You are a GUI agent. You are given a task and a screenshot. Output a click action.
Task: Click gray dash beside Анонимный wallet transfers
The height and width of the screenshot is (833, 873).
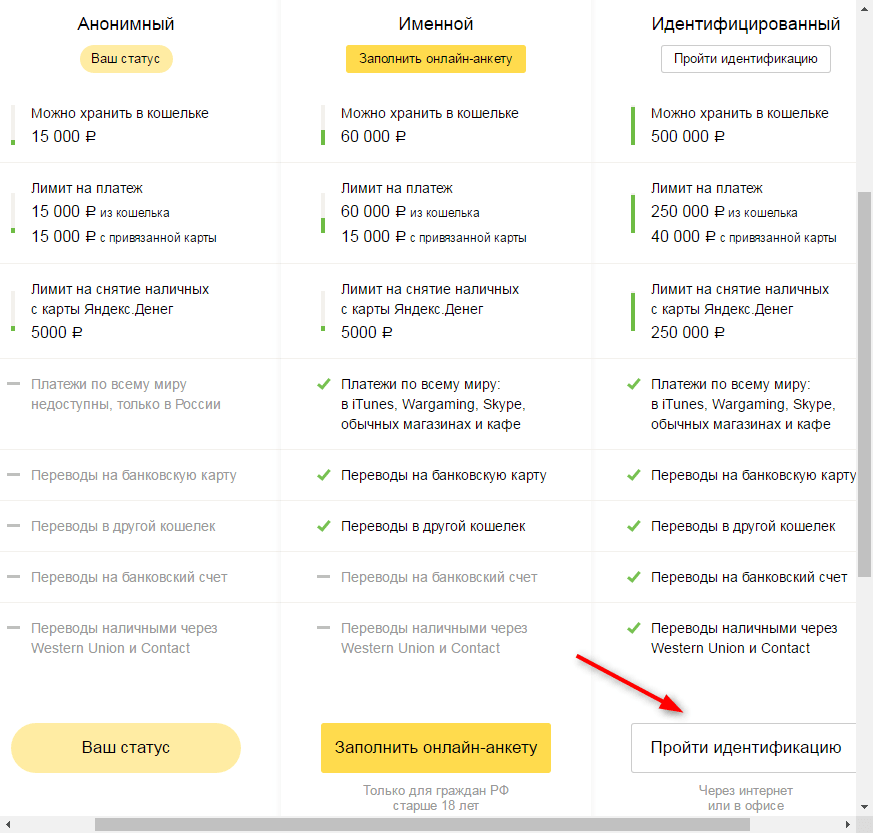[13, 526]
